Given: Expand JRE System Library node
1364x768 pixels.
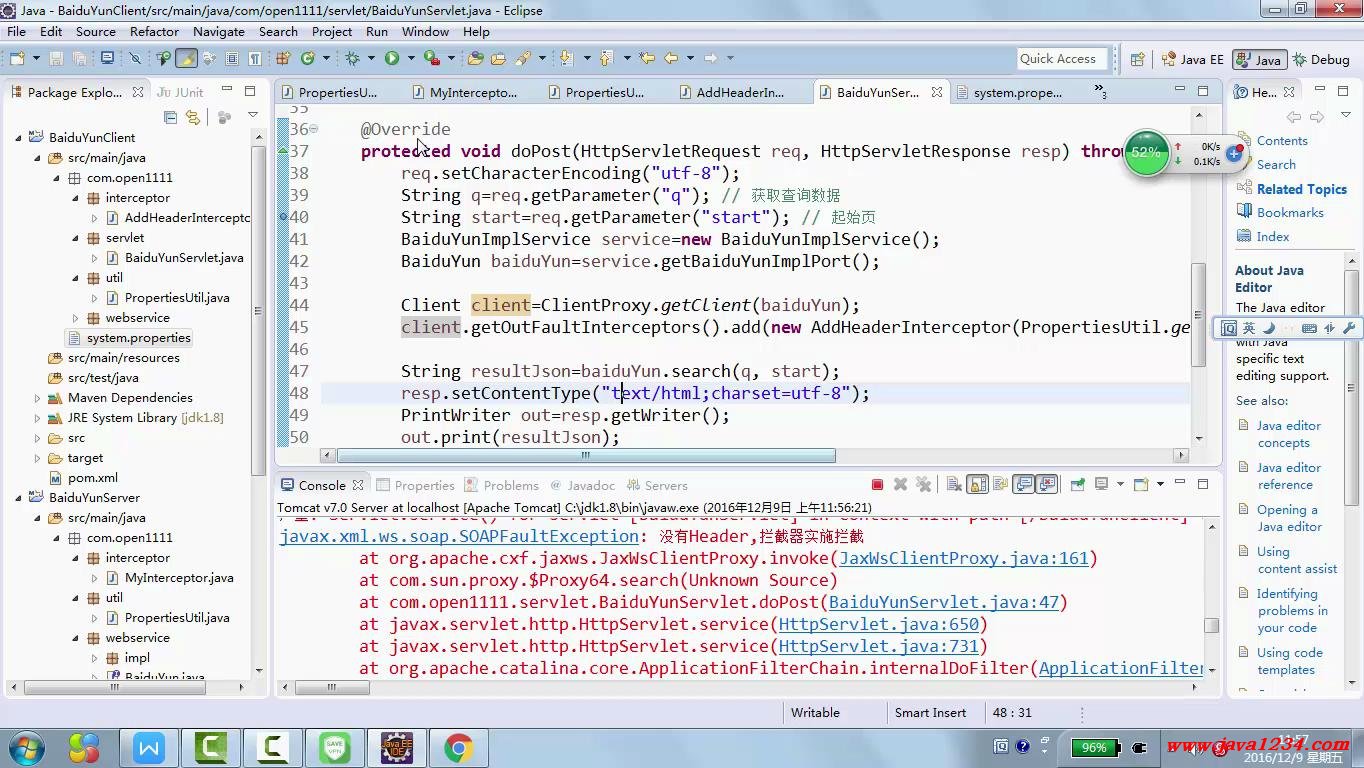Looking at the screenshot, I should [38, 418].
